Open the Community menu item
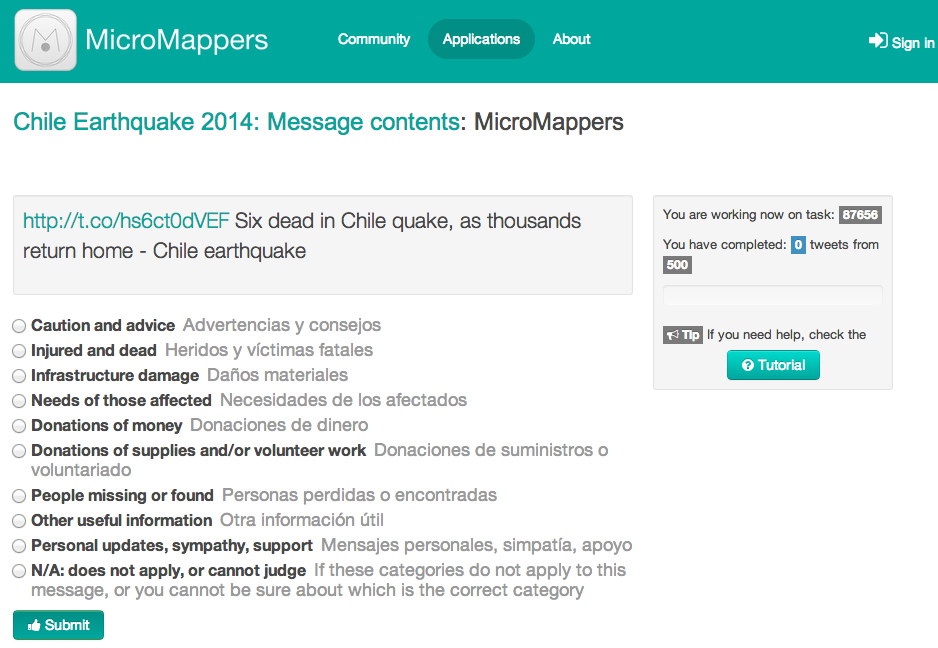This screenshot has height=648, width=938. (x=374, y=39)
